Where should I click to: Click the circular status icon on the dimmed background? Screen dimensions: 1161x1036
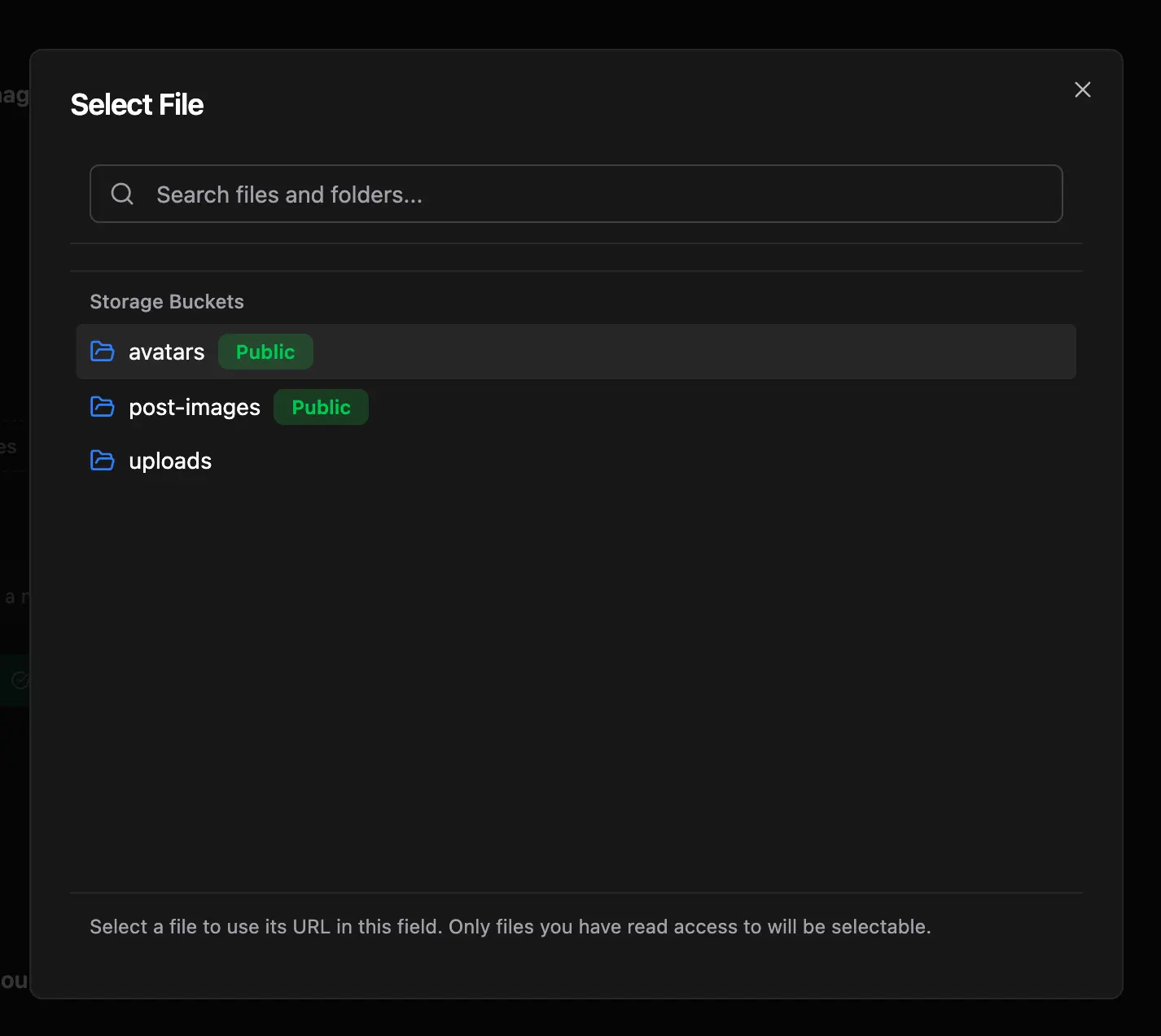pyautogui.click(x=20, y=680)
